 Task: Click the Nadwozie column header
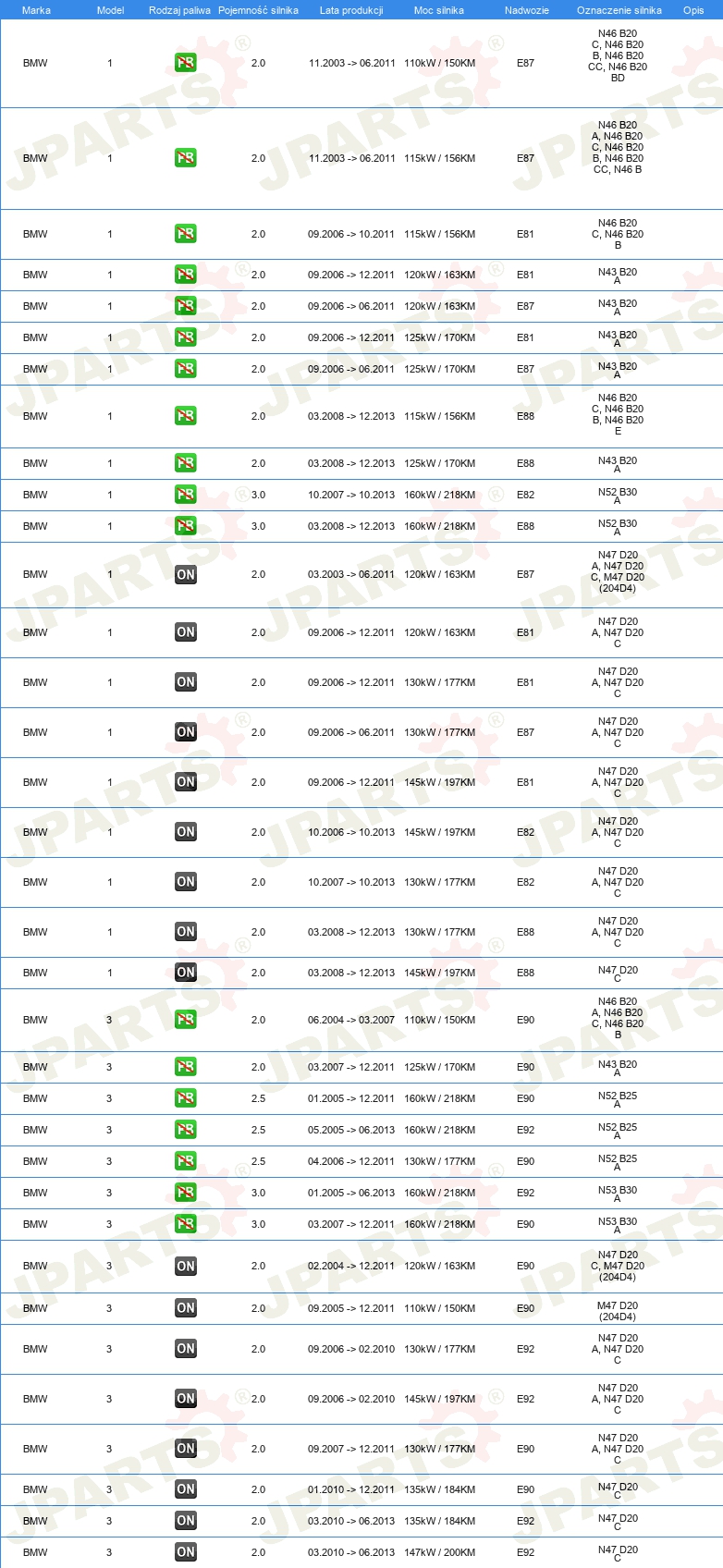point(526,10)
